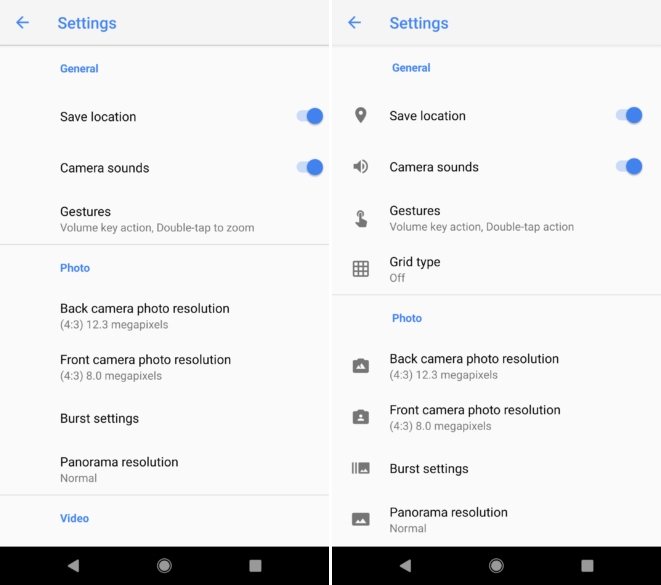Tap the location pin icon beside Save location
The width and height of the screenshot is (661, 585).
(x=361, y=116)
